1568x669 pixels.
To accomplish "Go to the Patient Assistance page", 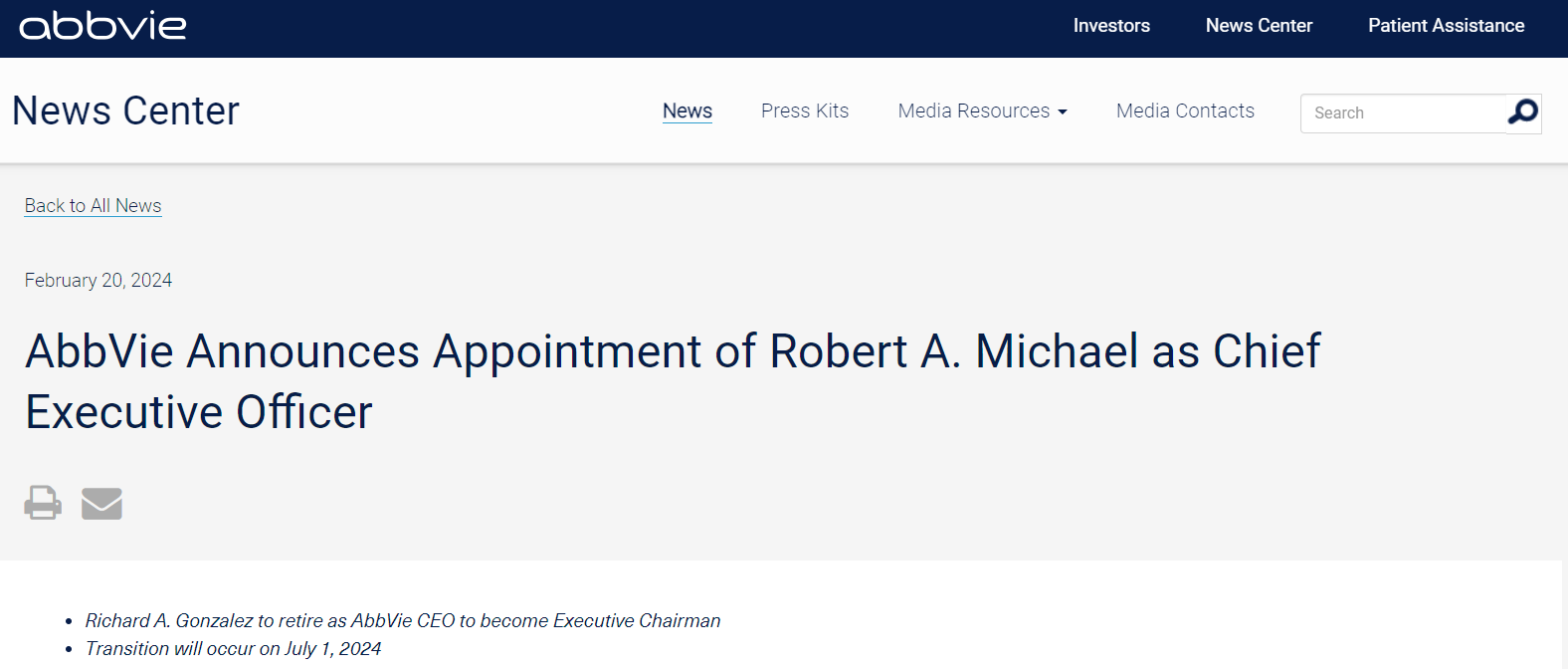I will pyautogui.click(x=1446, y=26).
